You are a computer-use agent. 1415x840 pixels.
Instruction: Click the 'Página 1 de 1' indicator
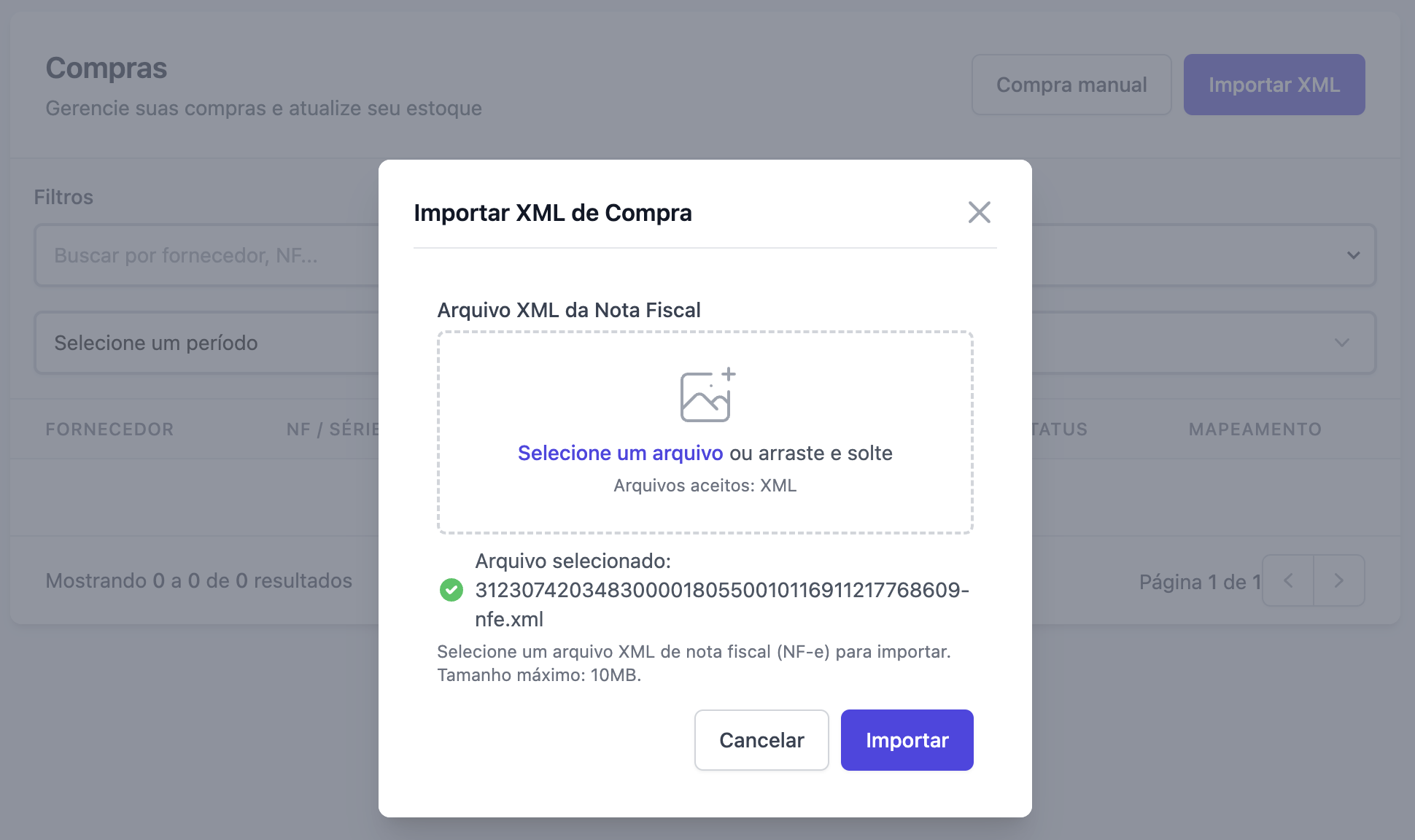point(1199,582)
